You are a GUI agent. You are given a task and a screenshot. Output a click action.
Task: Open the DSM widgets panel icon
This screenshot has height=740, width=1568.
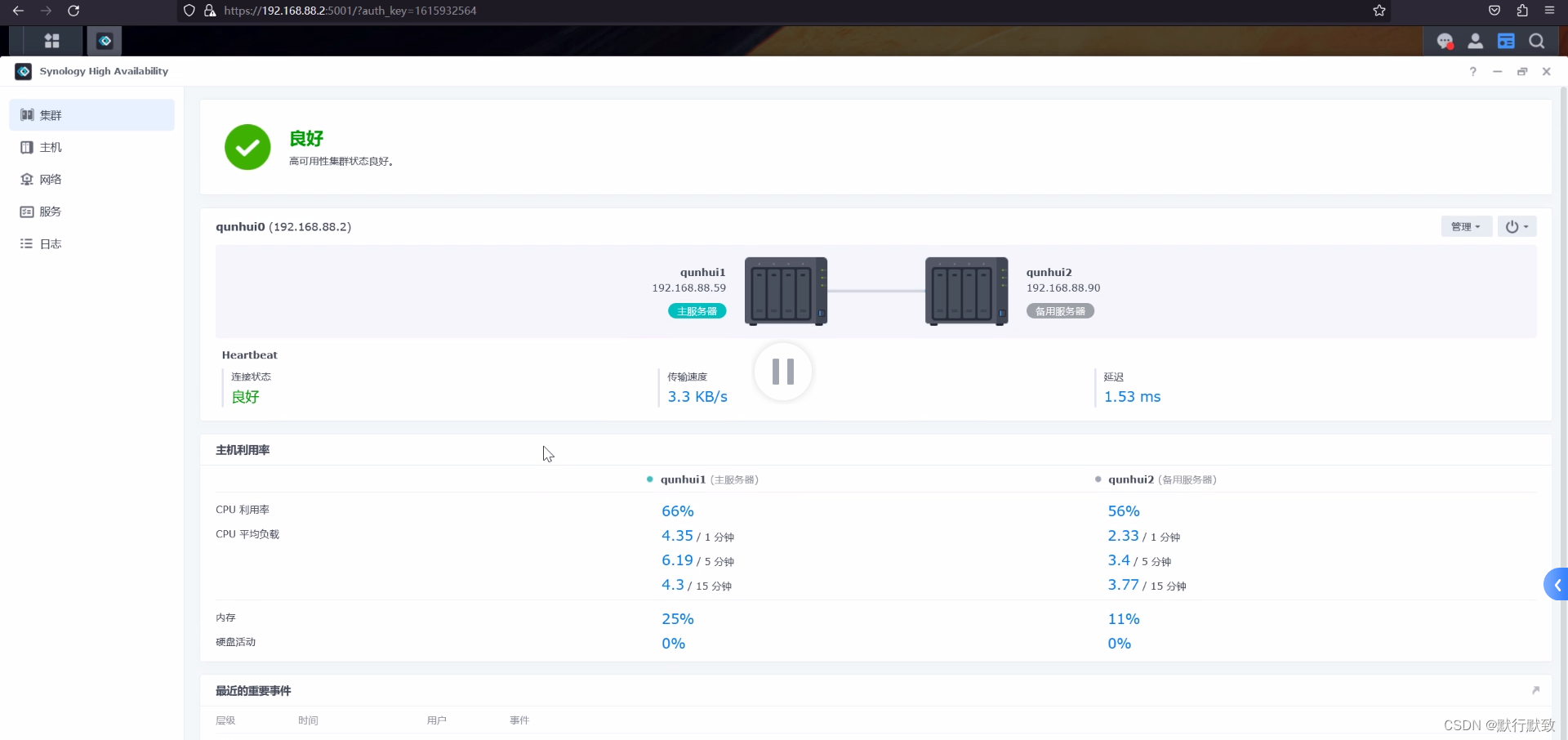(1506, 41)
